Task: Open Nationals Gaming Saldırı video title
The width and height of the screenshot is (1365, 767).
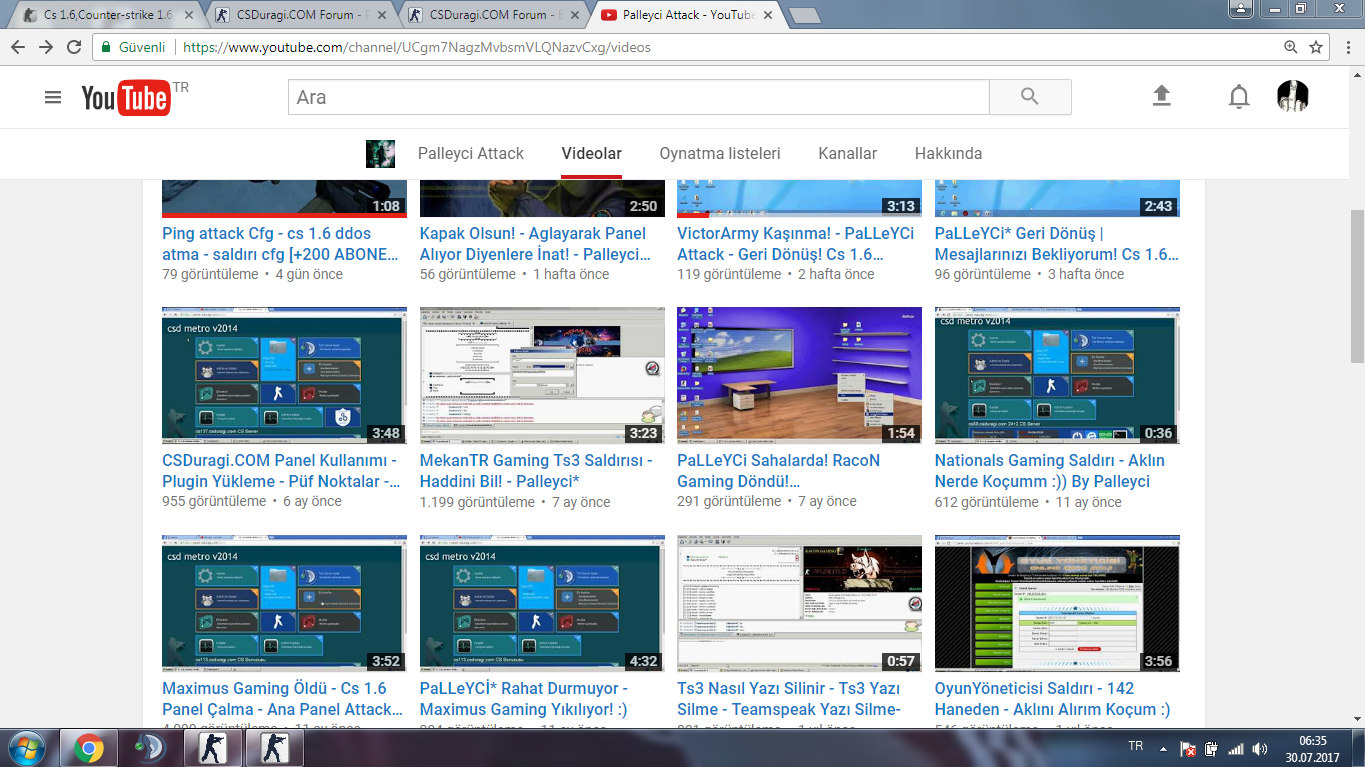Action: pos(1050,471)
